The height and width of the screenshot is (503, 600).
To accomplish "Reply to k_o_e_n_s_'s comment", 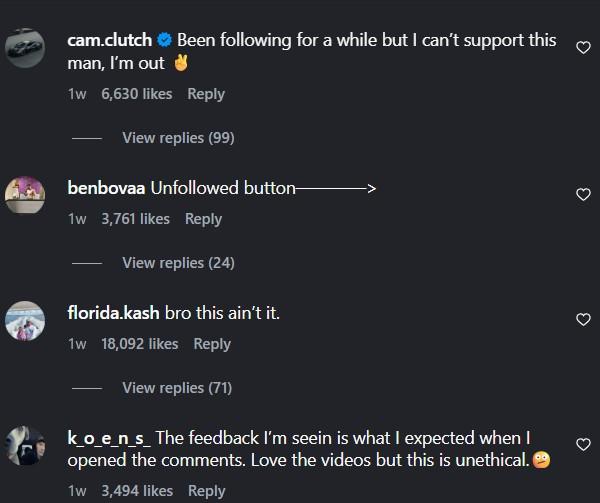I will pos(206,491).
